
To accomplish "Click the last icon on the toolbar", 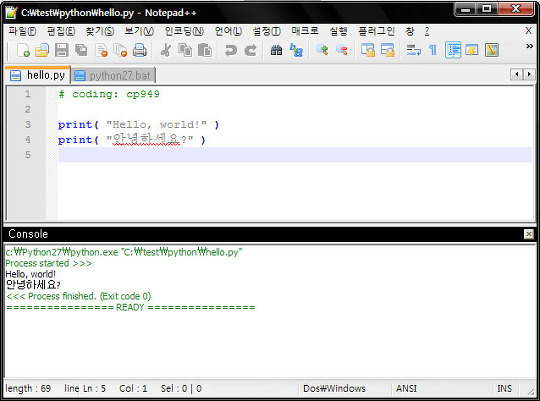I will (x=492, y=50).
